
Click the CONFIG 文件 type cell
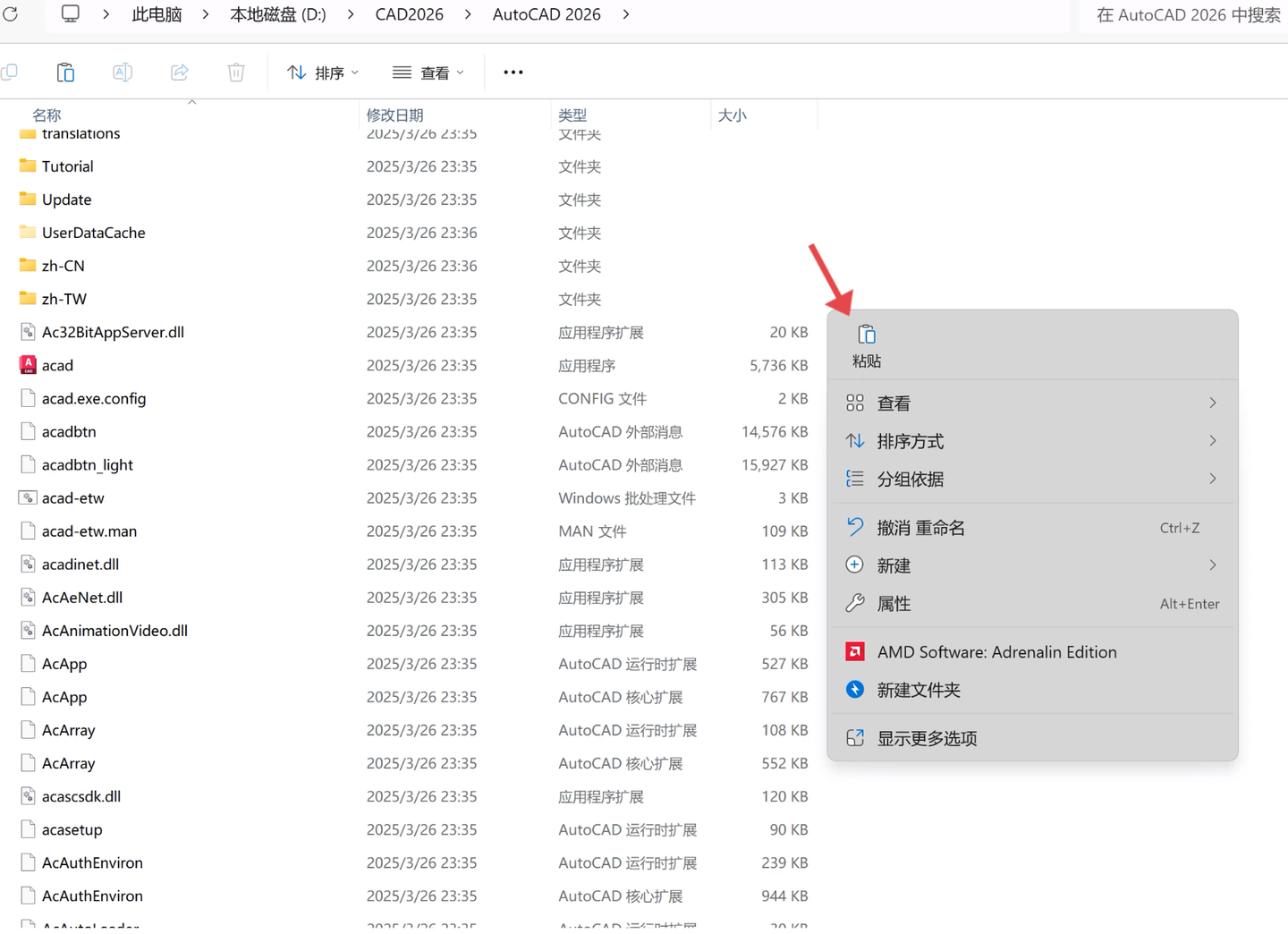[x=602, y=398]
